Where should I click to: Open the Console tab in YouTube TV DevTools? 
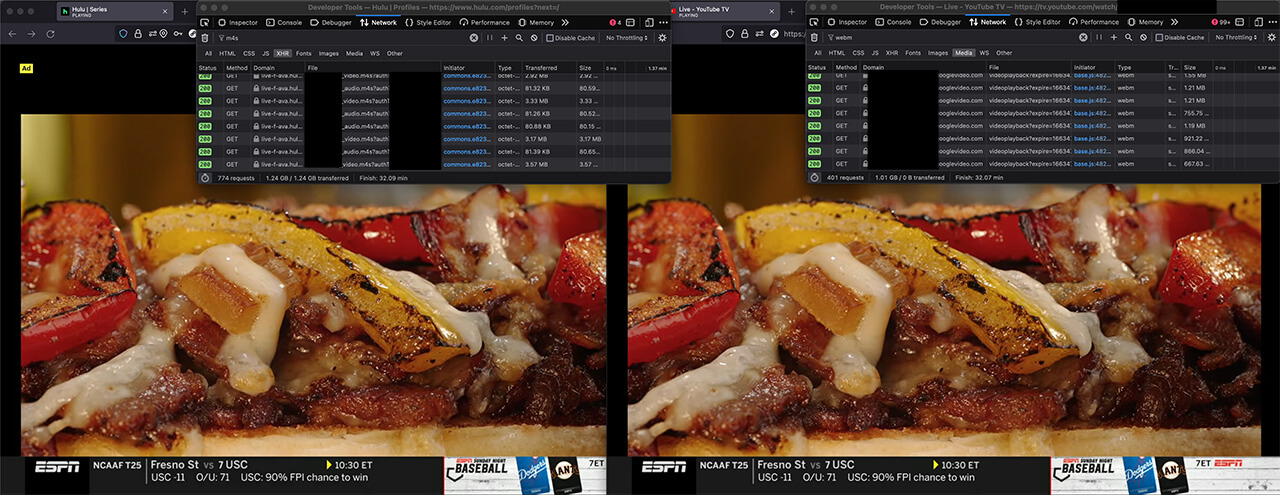click(x=894, y=22)
